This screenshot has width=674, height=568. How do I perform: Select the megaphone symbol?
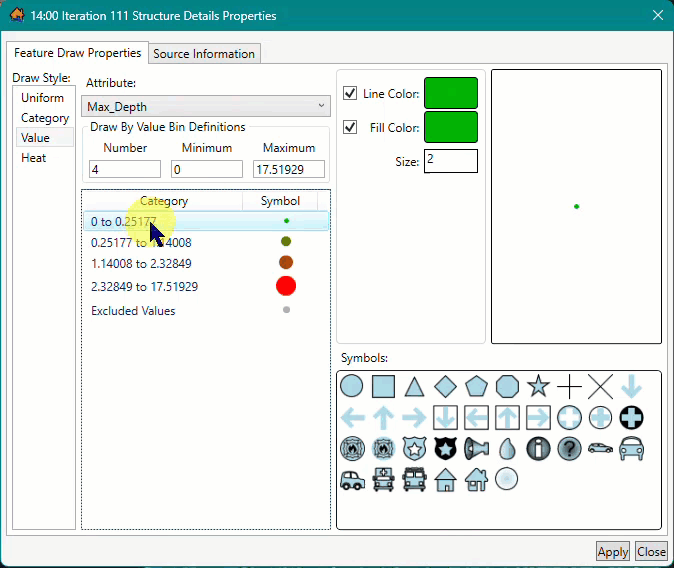476,449
